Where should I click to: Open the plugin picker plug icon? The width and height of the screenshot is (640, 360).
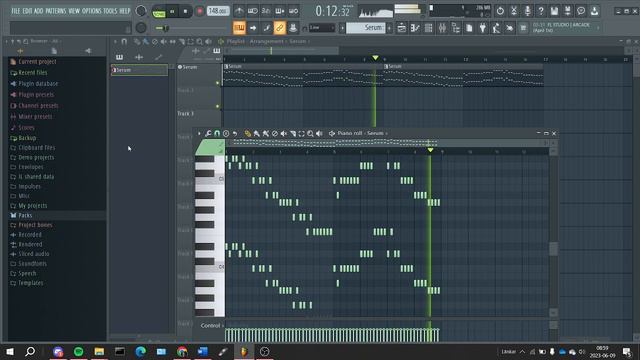pos(483,28)
